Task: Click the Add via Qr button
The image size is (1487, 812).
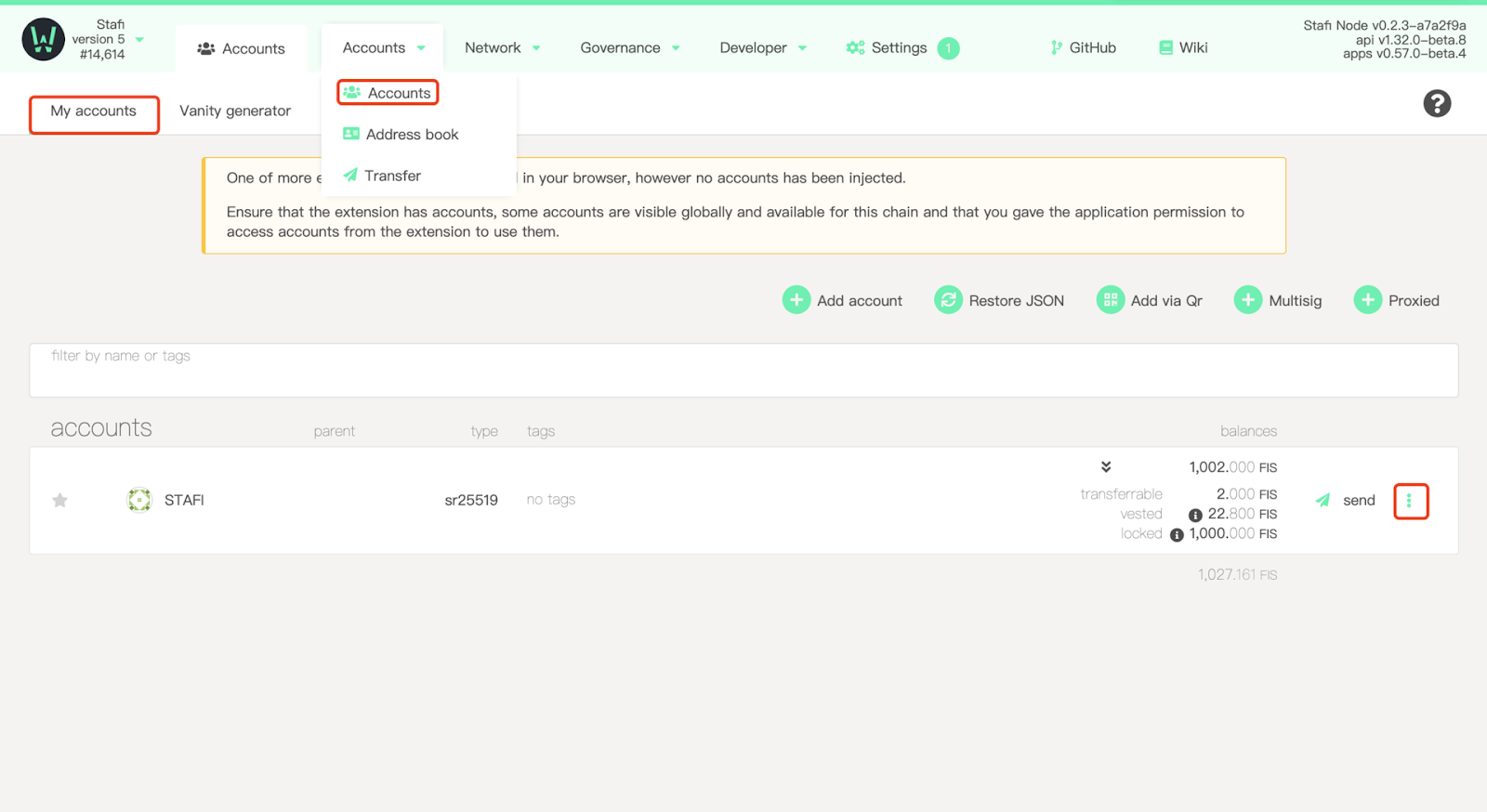Action: [x=1150, y=300]
